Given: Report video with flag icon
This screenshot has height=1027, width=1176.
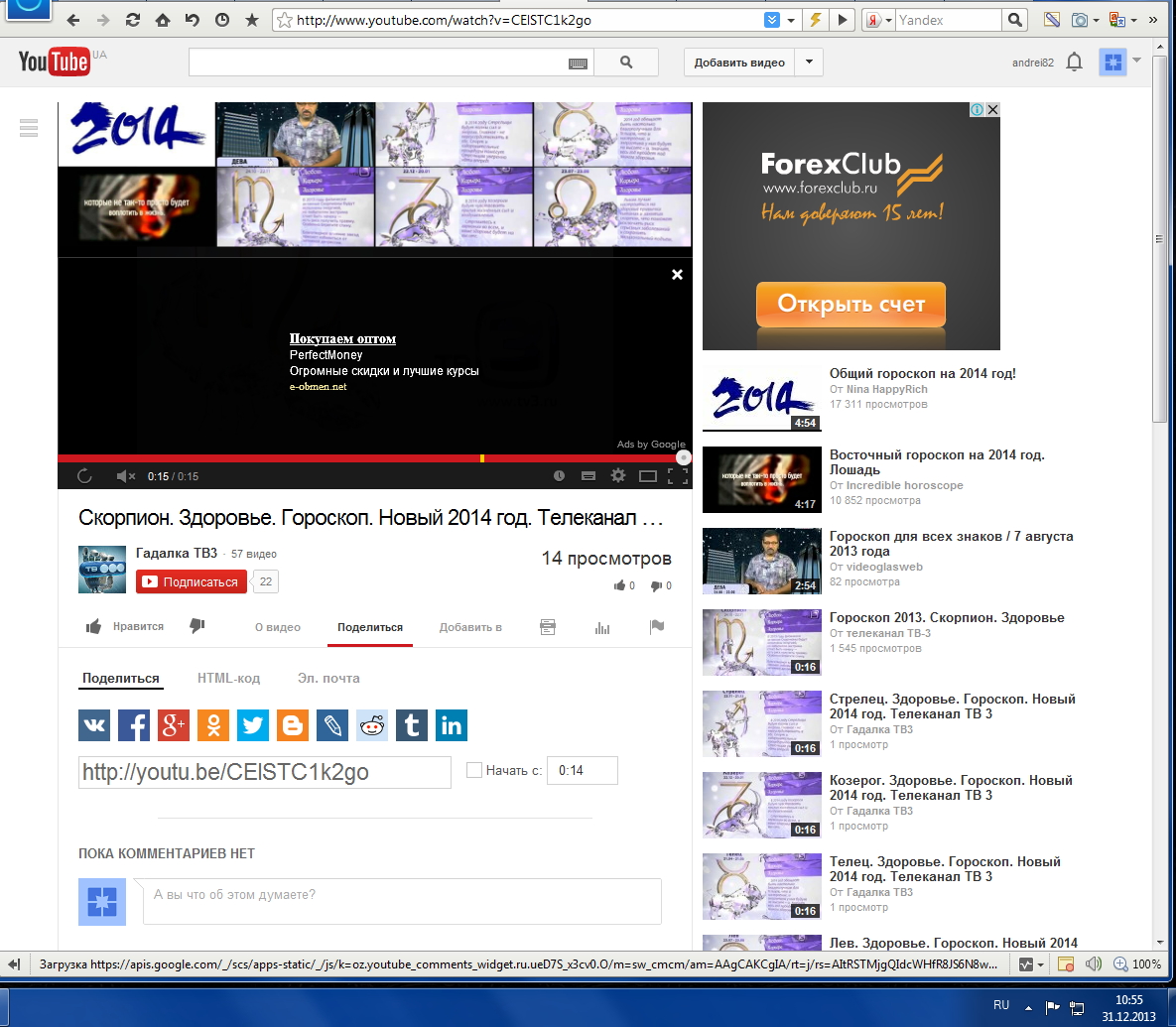Looking at the screenshot, I should 657,627.
